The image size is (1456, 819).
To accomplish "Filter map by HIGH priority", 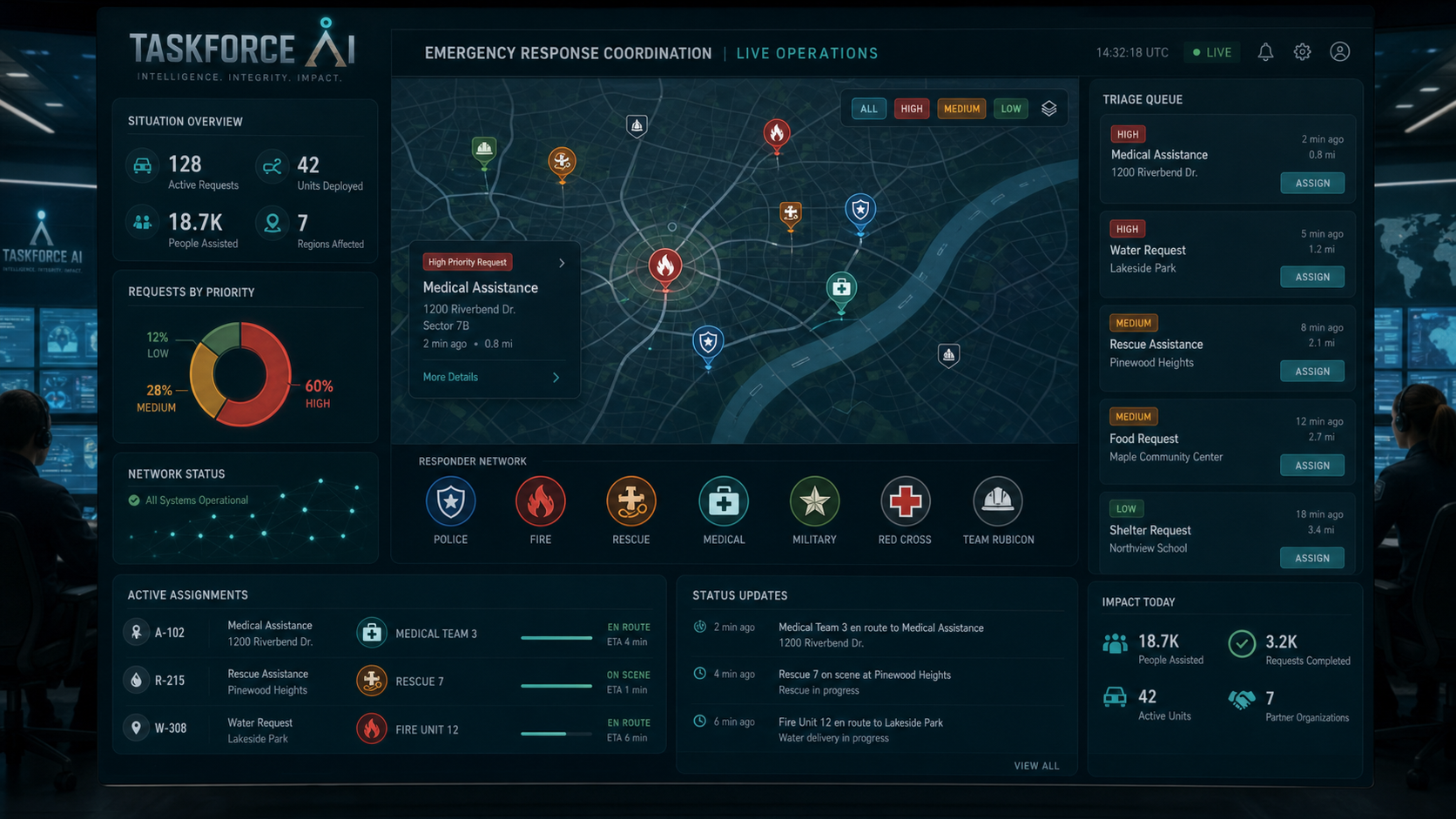I will (912, 109).
